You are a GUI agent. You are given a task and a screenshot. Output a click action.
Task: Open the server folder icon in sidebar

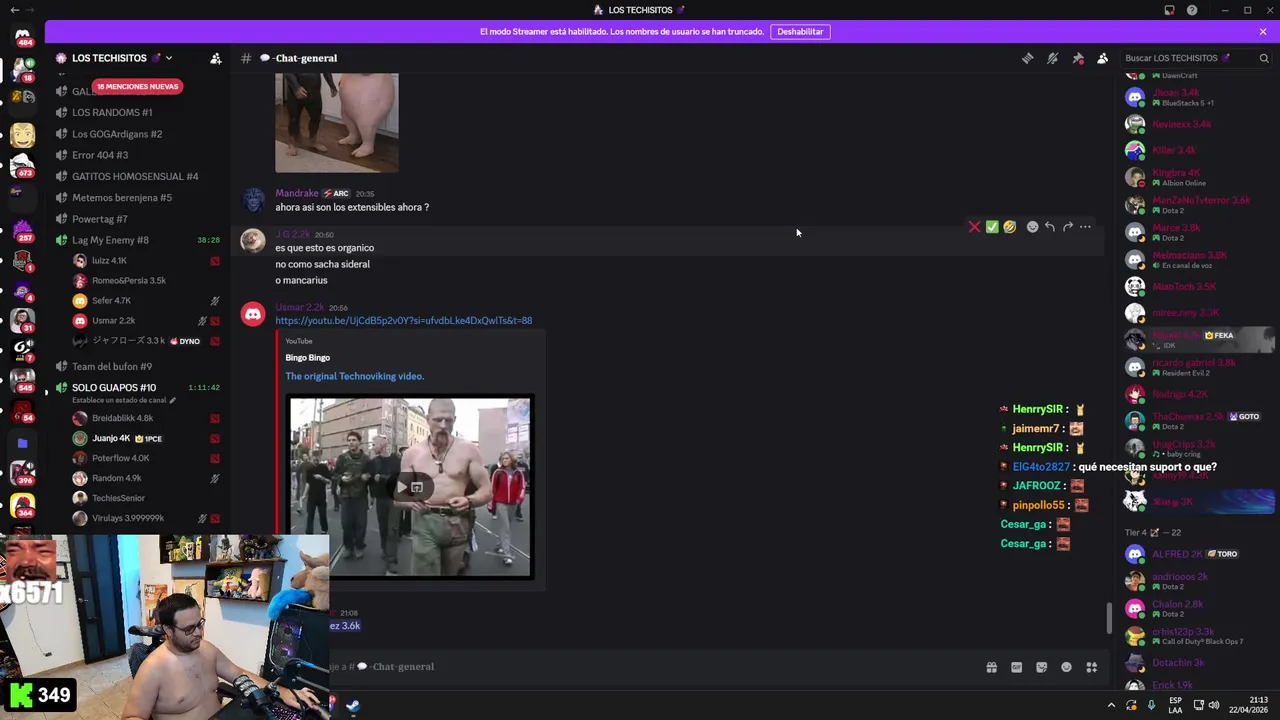[x=22, y=443]
